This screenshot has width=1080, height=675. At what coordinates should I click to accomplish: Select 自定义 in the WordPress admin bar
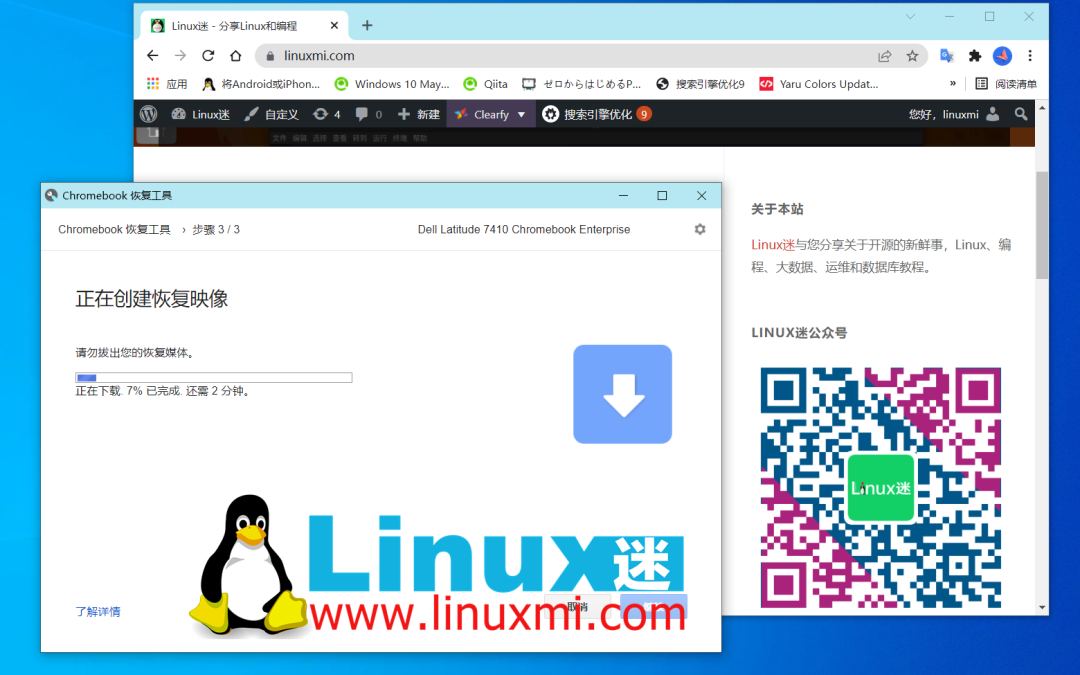point(278,114)
